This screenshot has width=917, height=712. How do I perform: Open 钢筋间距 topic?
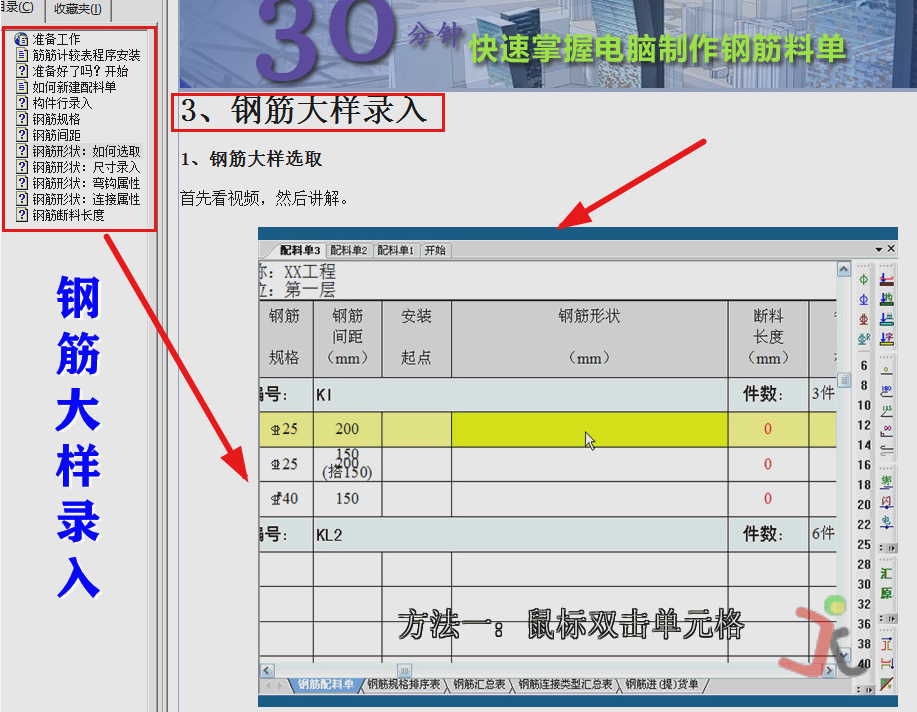56,135
